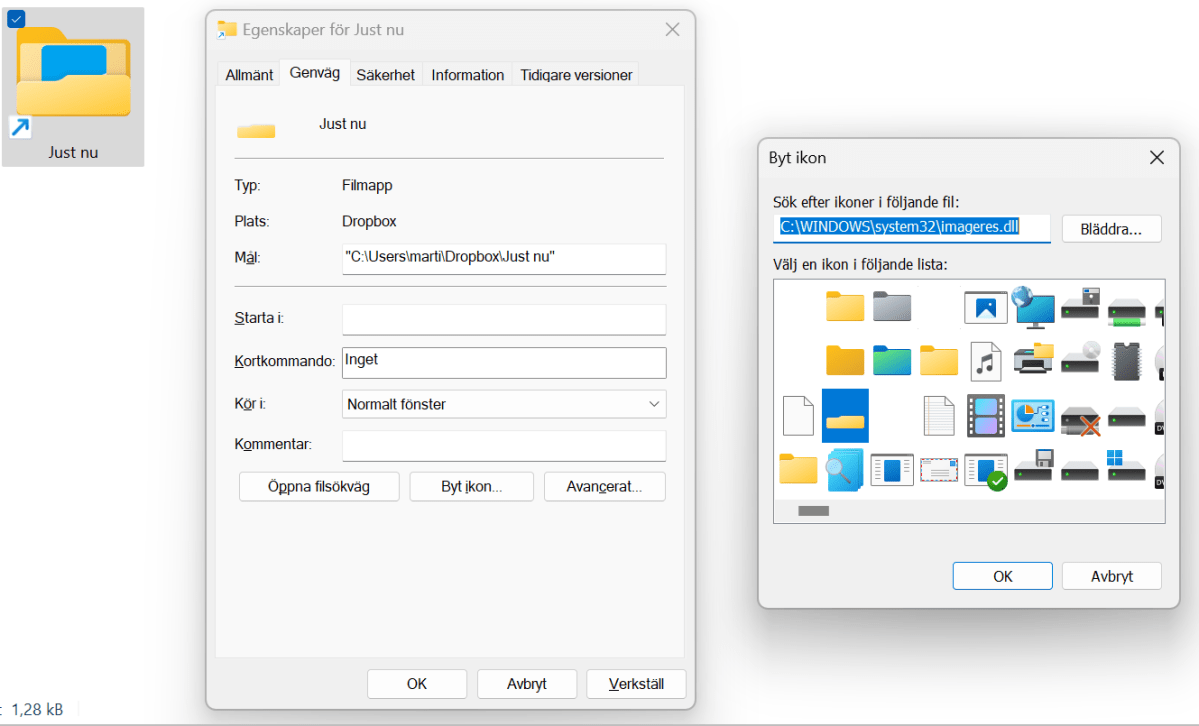
Task: Pick the magnifying glass search icon
Action: coord(845,470)
